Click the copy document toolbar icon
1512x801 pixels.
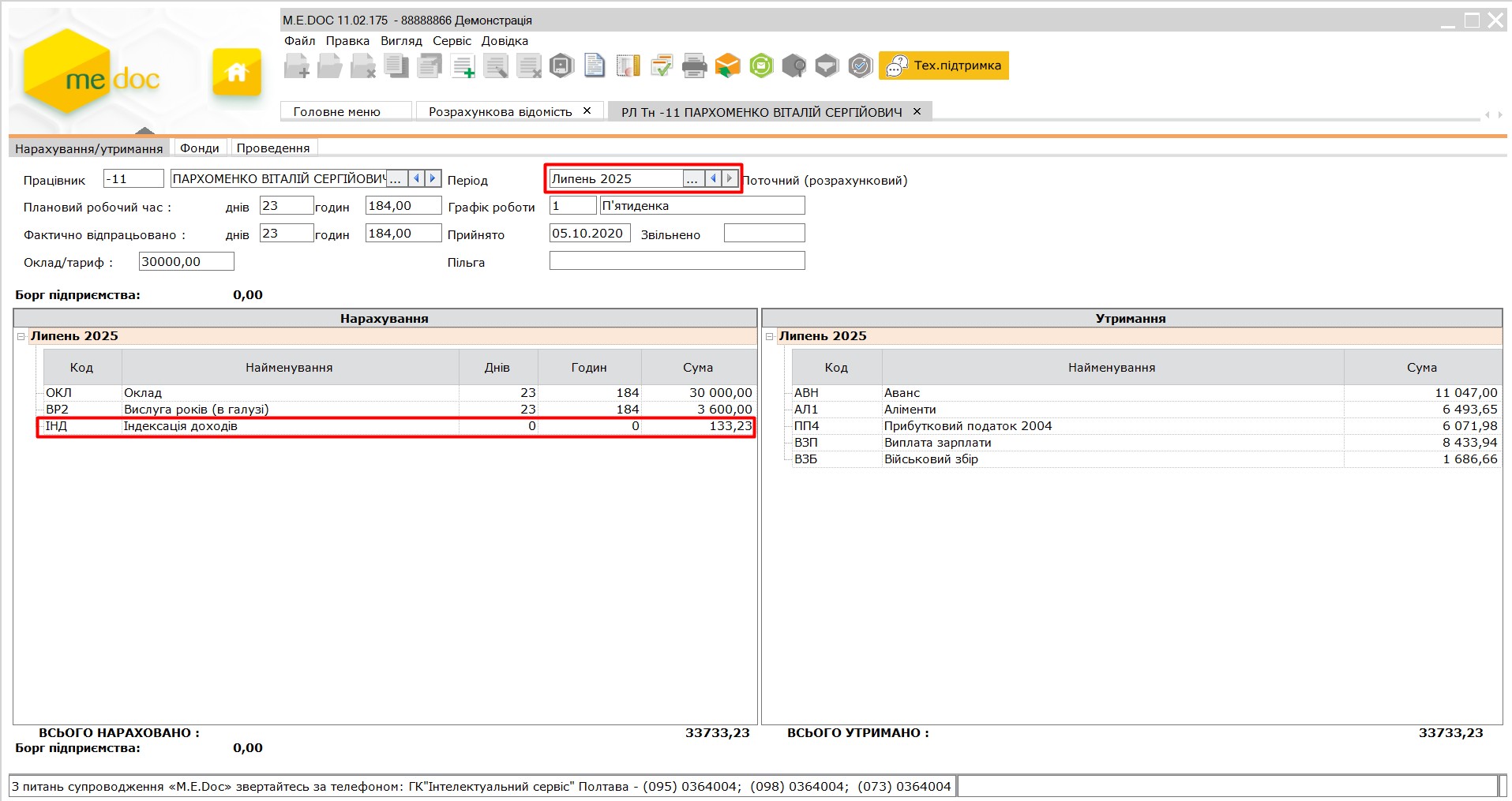click(396, 66)
